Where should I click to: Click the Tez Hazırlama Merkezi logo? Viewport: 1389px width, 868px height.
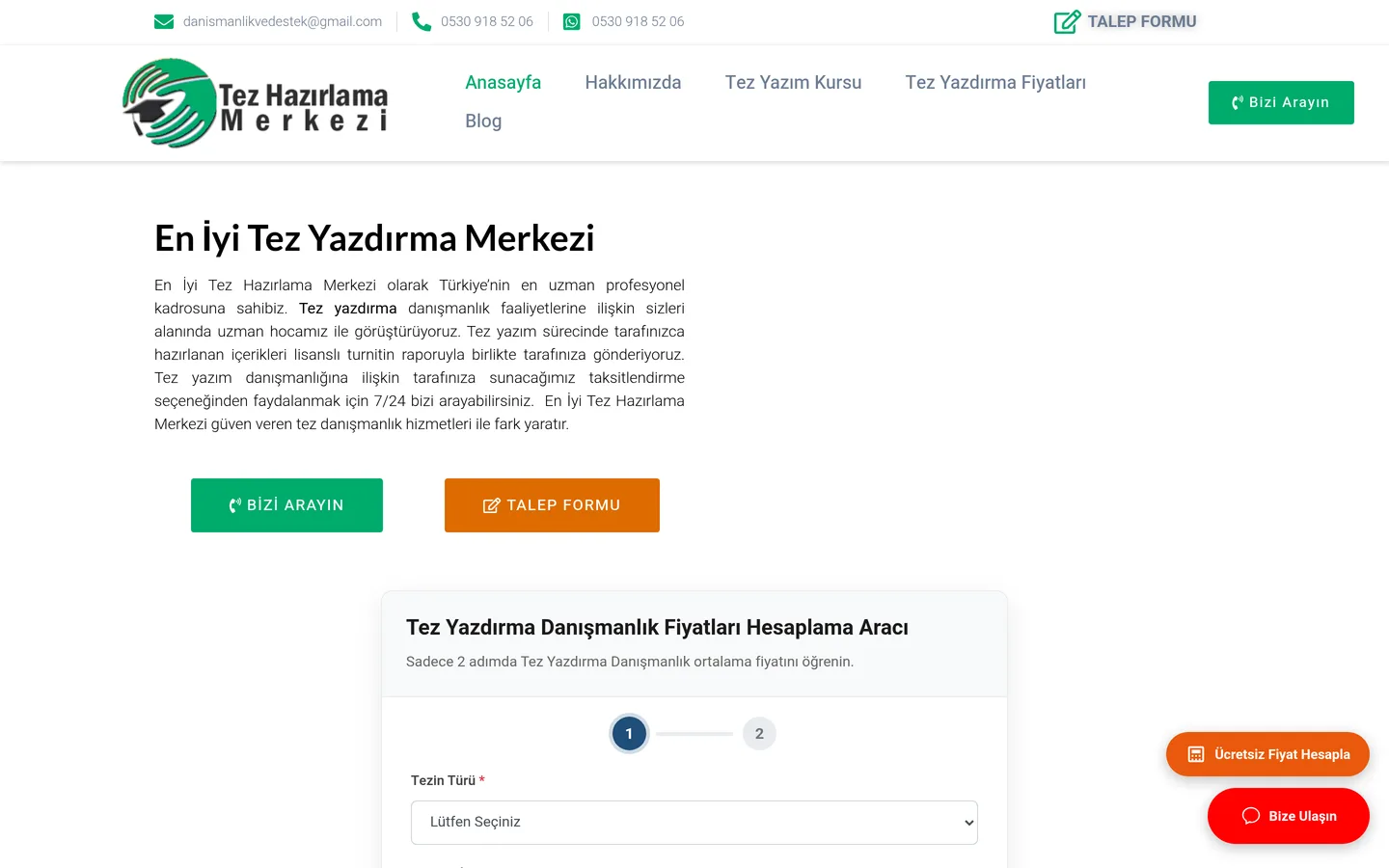pos(256,103)
